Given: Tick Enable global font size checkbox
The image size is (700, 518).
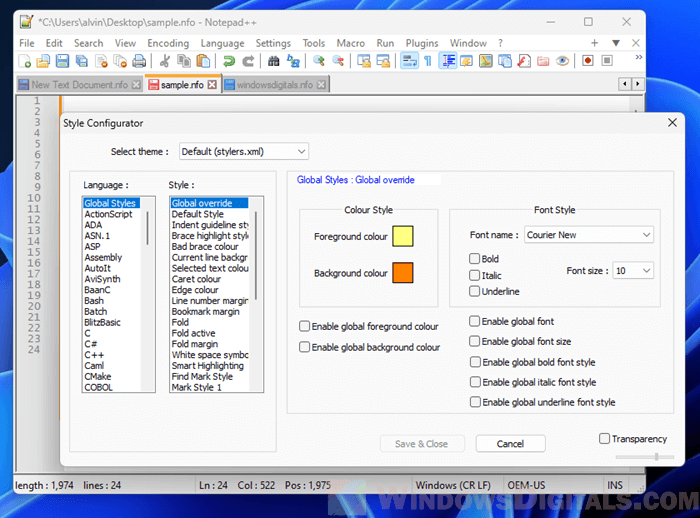Looking at the screenshot, I should pyautogui.click(x=474, y=341).
